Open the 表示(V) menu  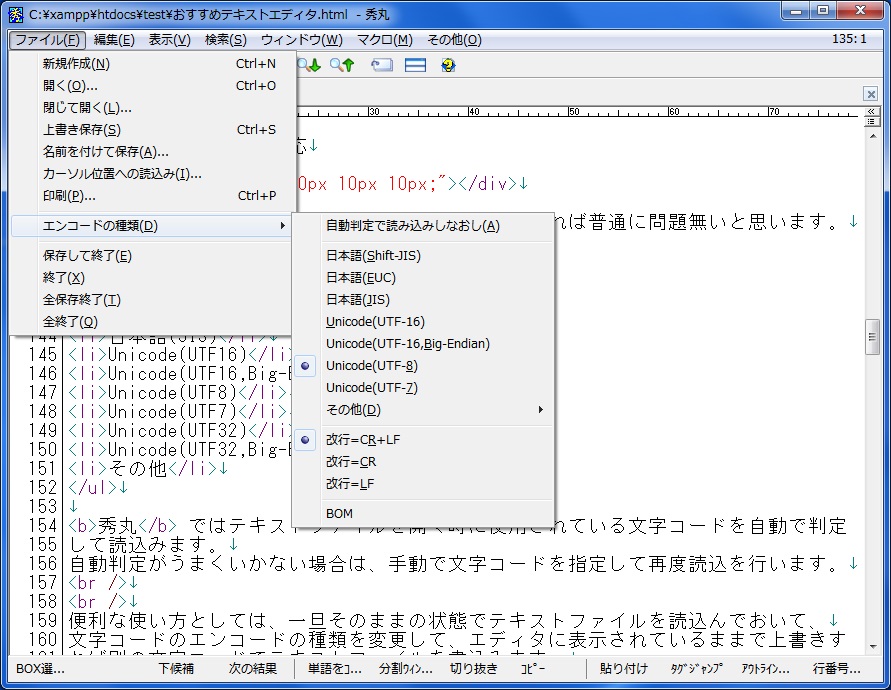[x=169, y=40]
